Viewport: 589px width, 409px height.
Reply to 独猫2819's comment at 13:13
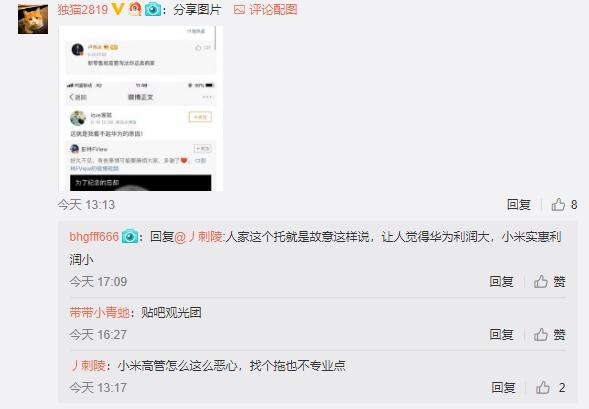click(x=518, y=204)
